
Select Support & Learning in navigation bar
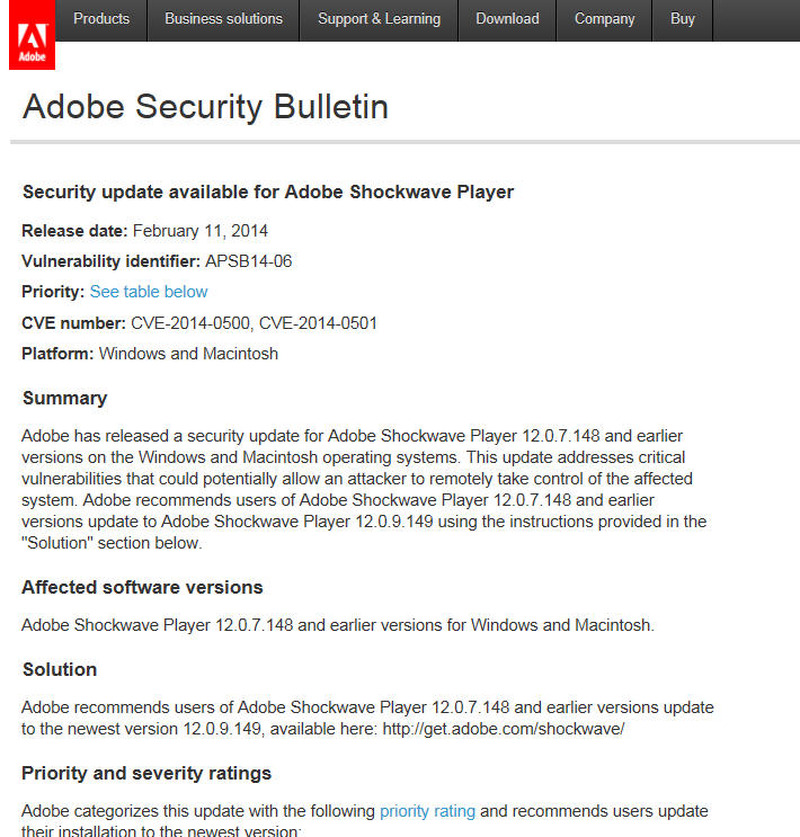tap(379, 19)
